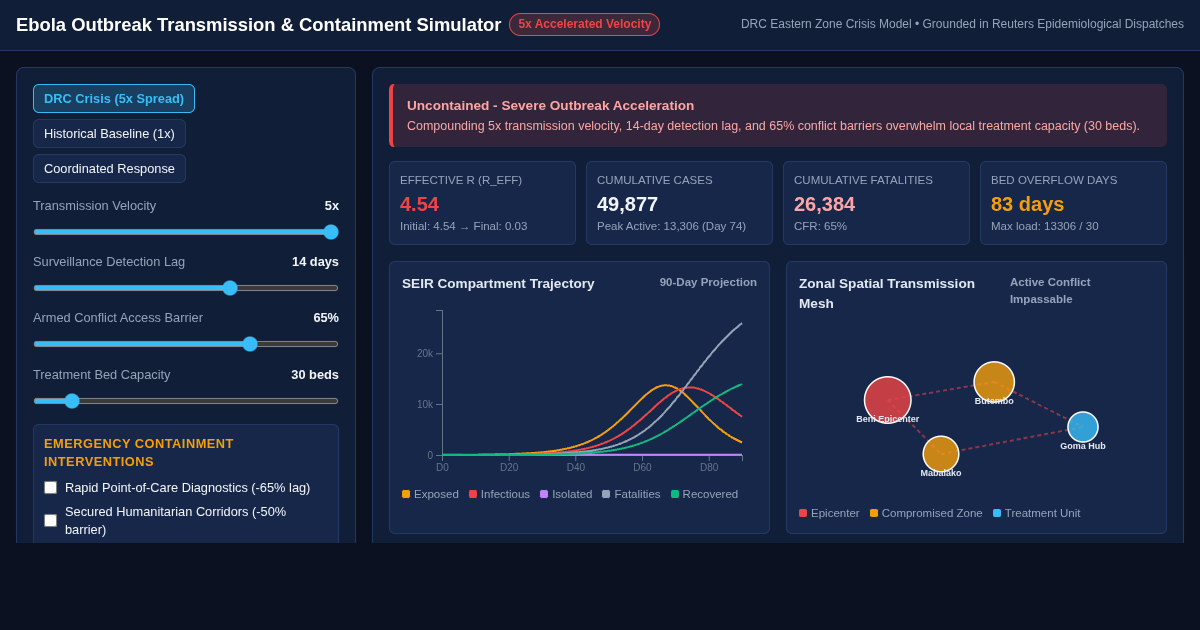
Task: Click the 5x transmission velocity value
Action: (332, 206)
